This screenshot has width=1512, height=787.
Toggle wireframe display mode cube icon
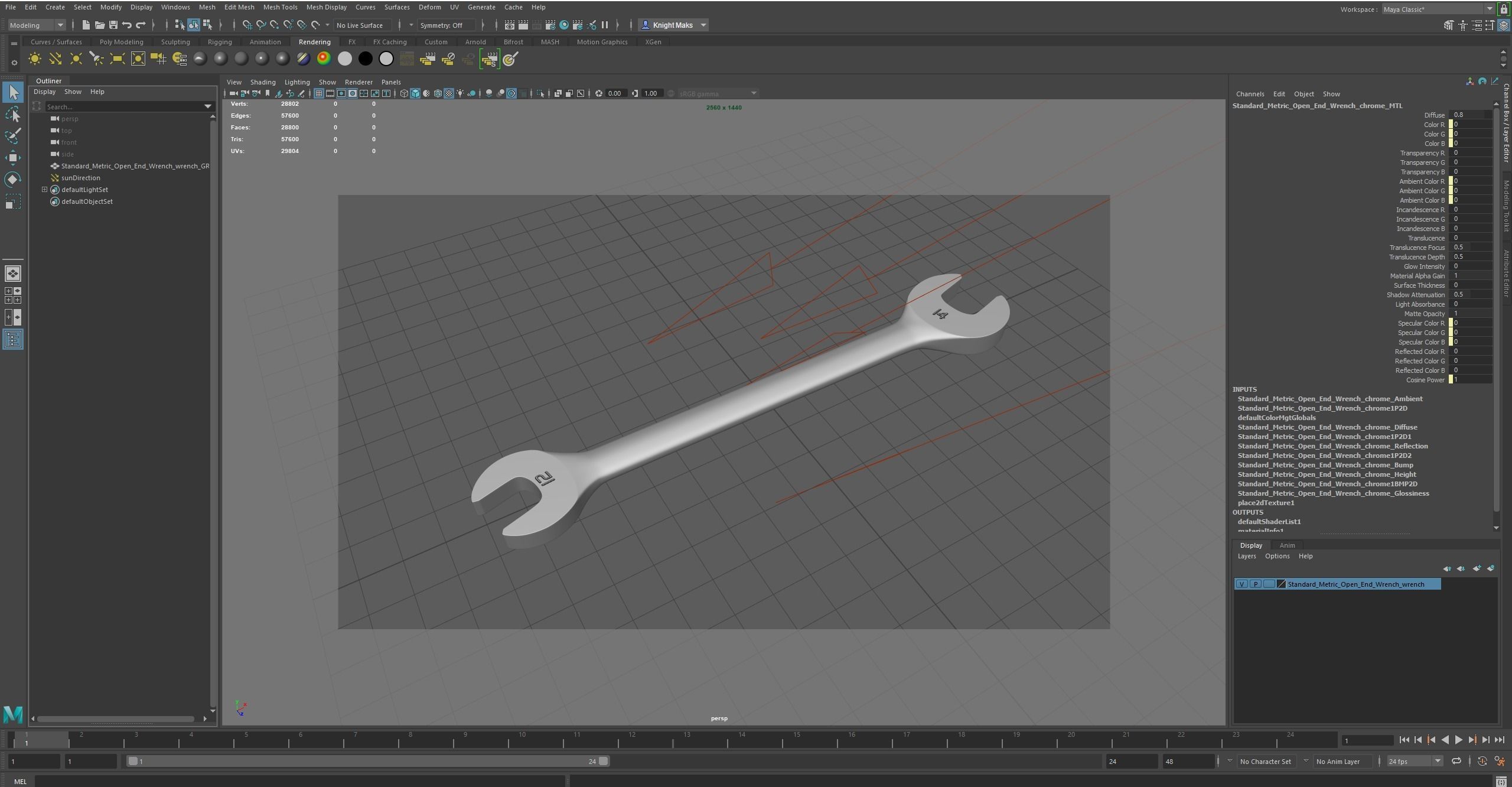tap(404, 93)
